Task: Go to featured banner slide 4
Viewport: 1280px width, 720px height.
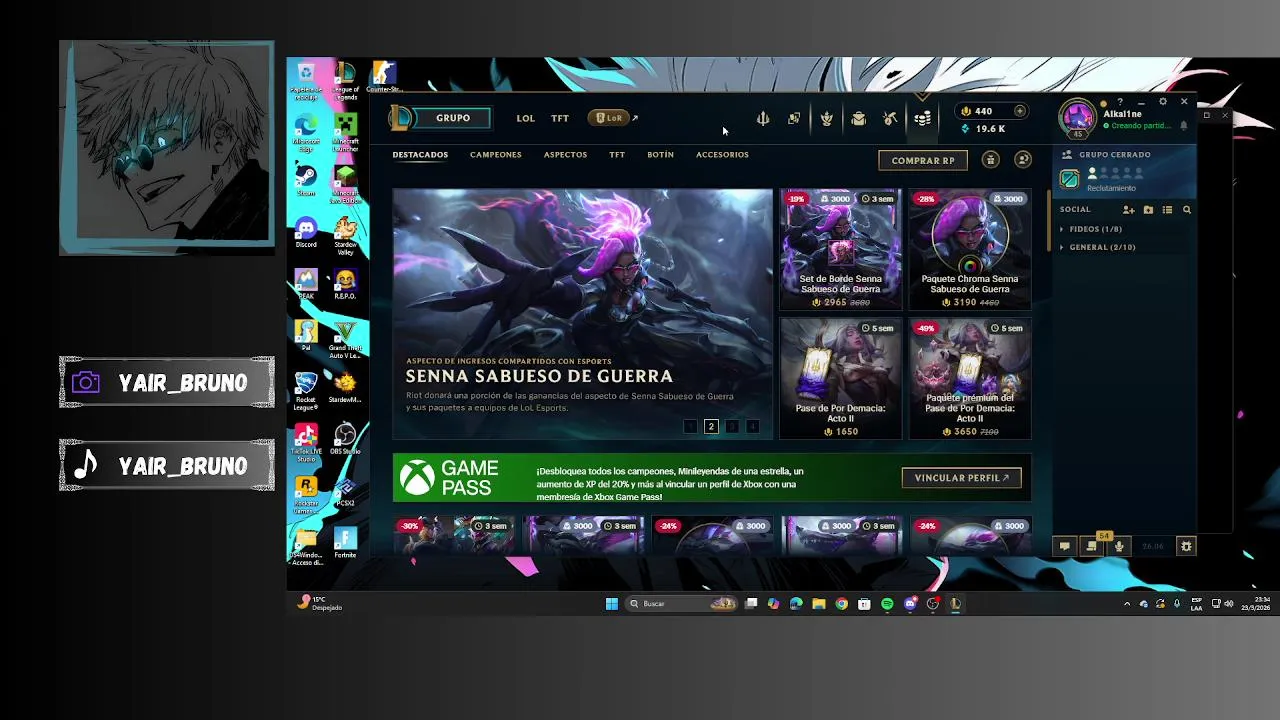Action: coord(753,426)
